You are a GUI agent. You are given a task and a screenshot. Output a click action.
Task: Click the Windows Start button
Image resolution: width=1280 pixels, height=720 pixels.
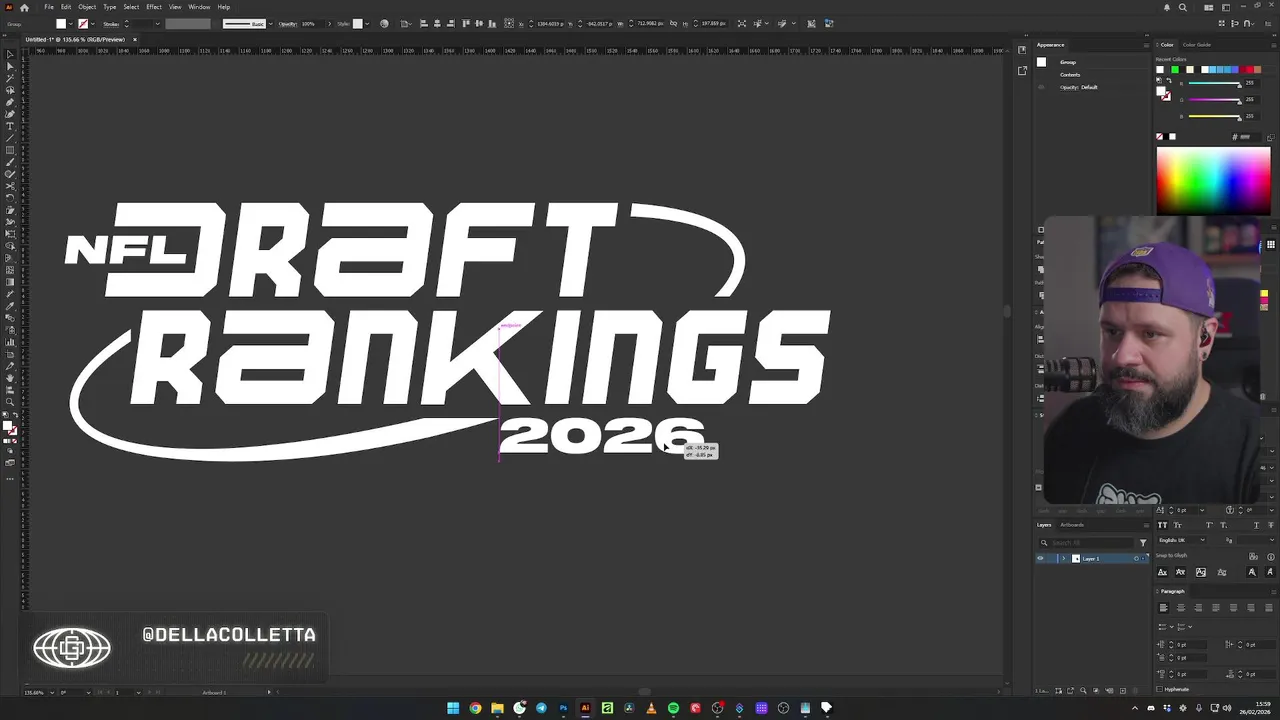(453, 708)
